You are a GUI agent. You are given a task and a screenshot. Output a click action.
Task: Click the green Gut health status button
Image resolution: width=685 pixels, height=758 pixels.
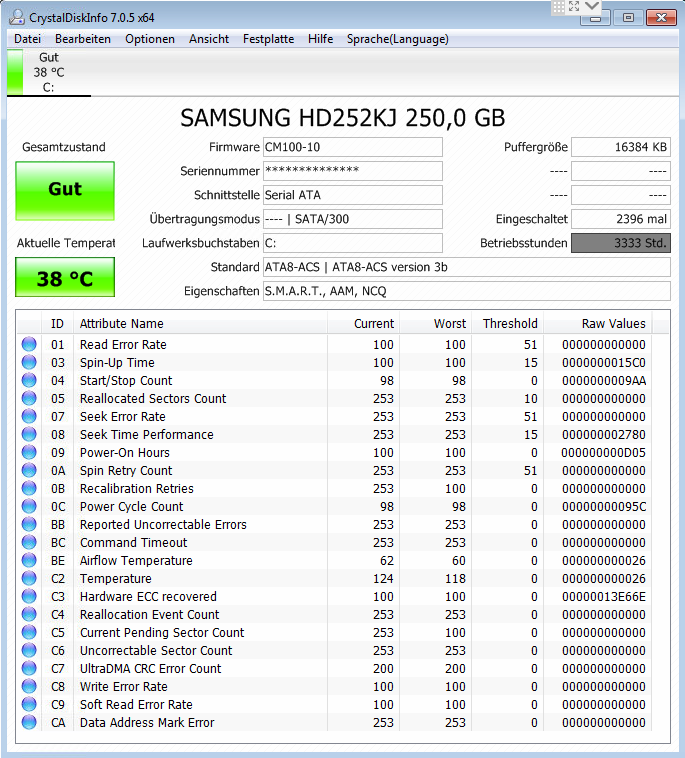click(65, 190)
